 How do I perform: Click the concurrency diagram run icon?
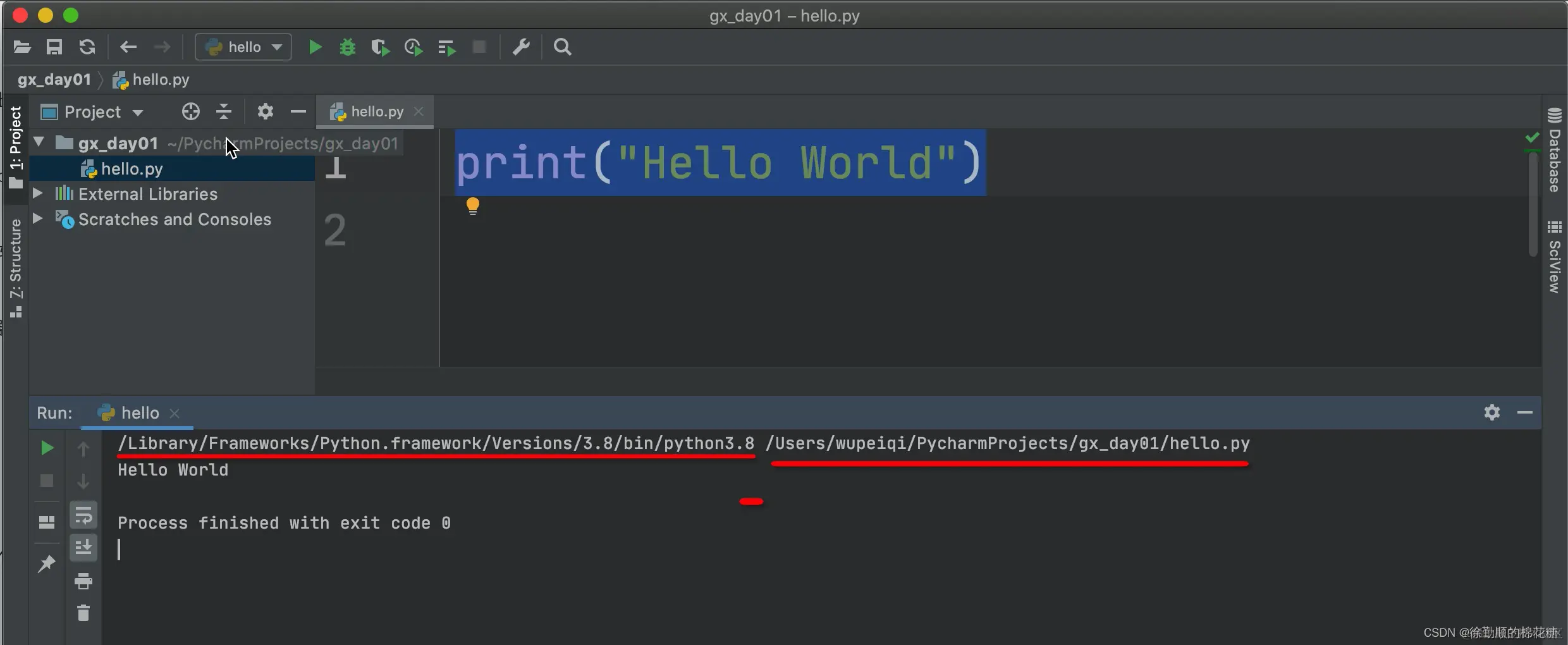pos(447,47)
